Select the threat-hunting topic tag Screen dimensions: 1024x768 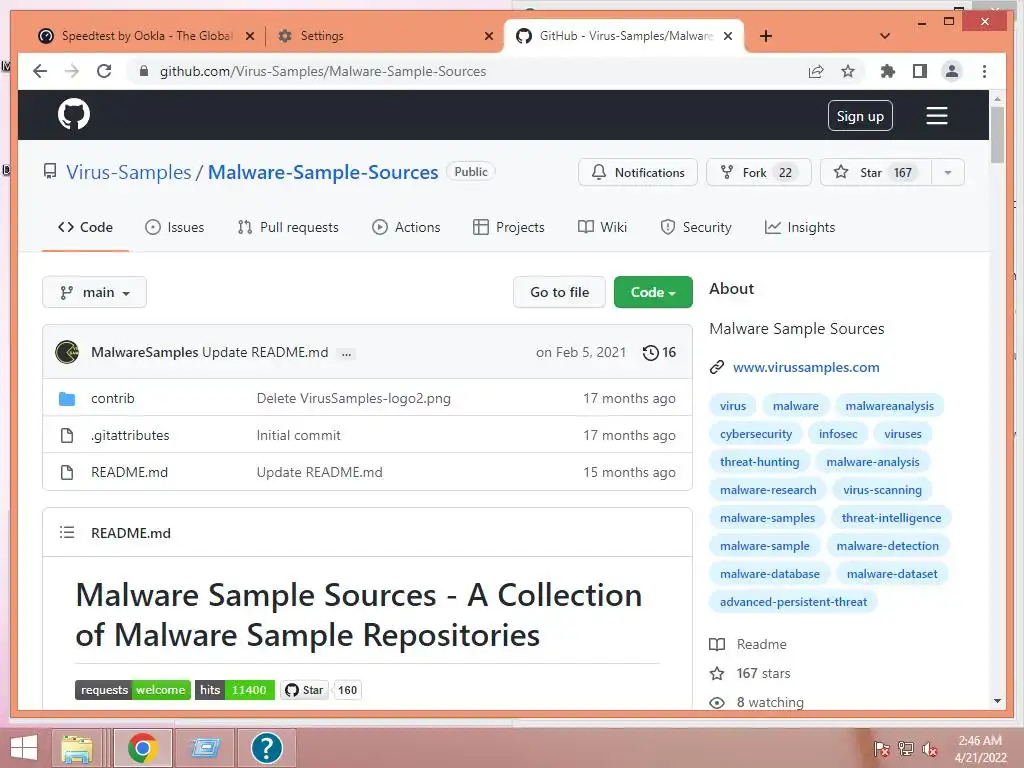click(760, 462)
